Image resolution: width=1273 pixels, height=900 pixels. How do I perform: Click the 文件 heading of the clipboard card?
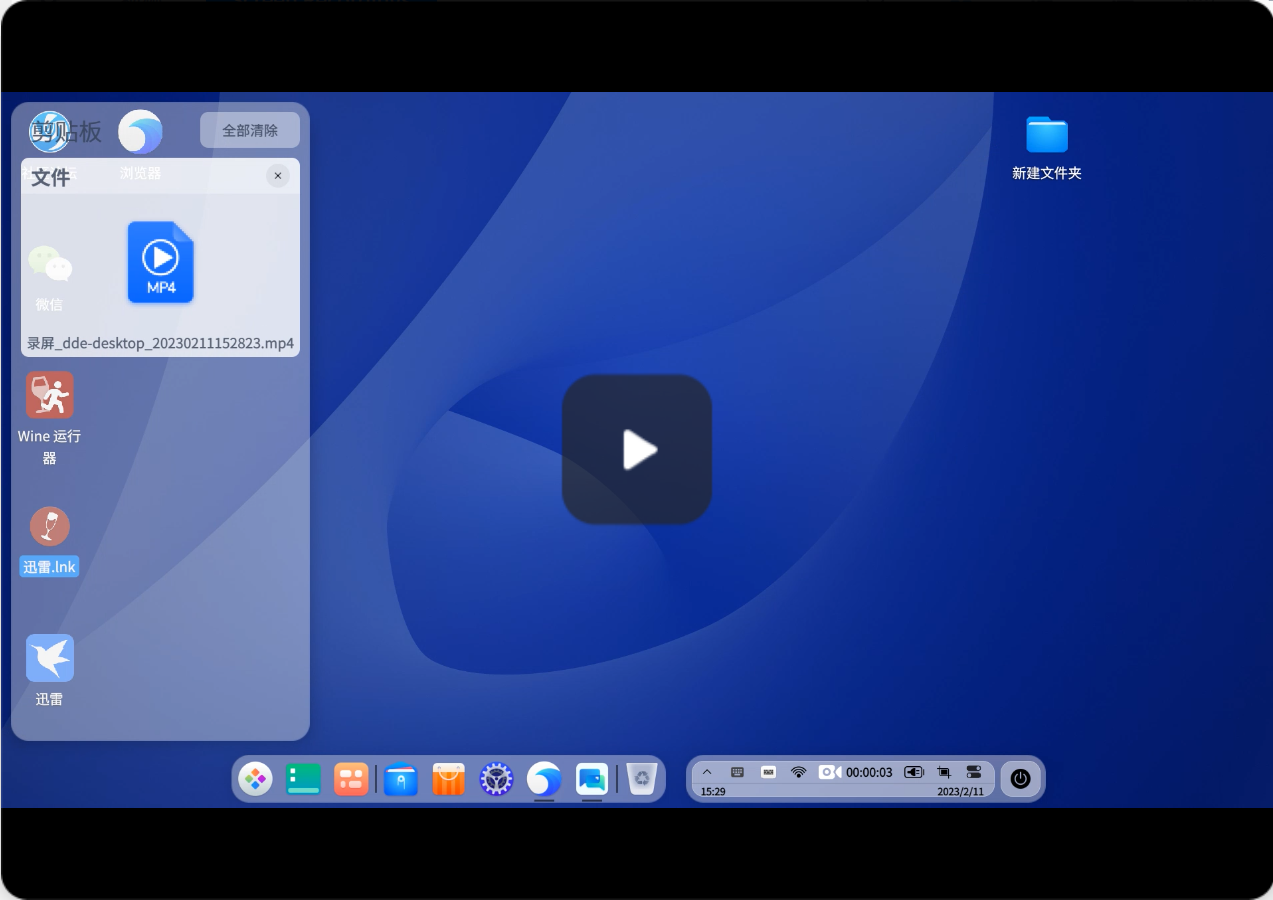click(50, 178)
